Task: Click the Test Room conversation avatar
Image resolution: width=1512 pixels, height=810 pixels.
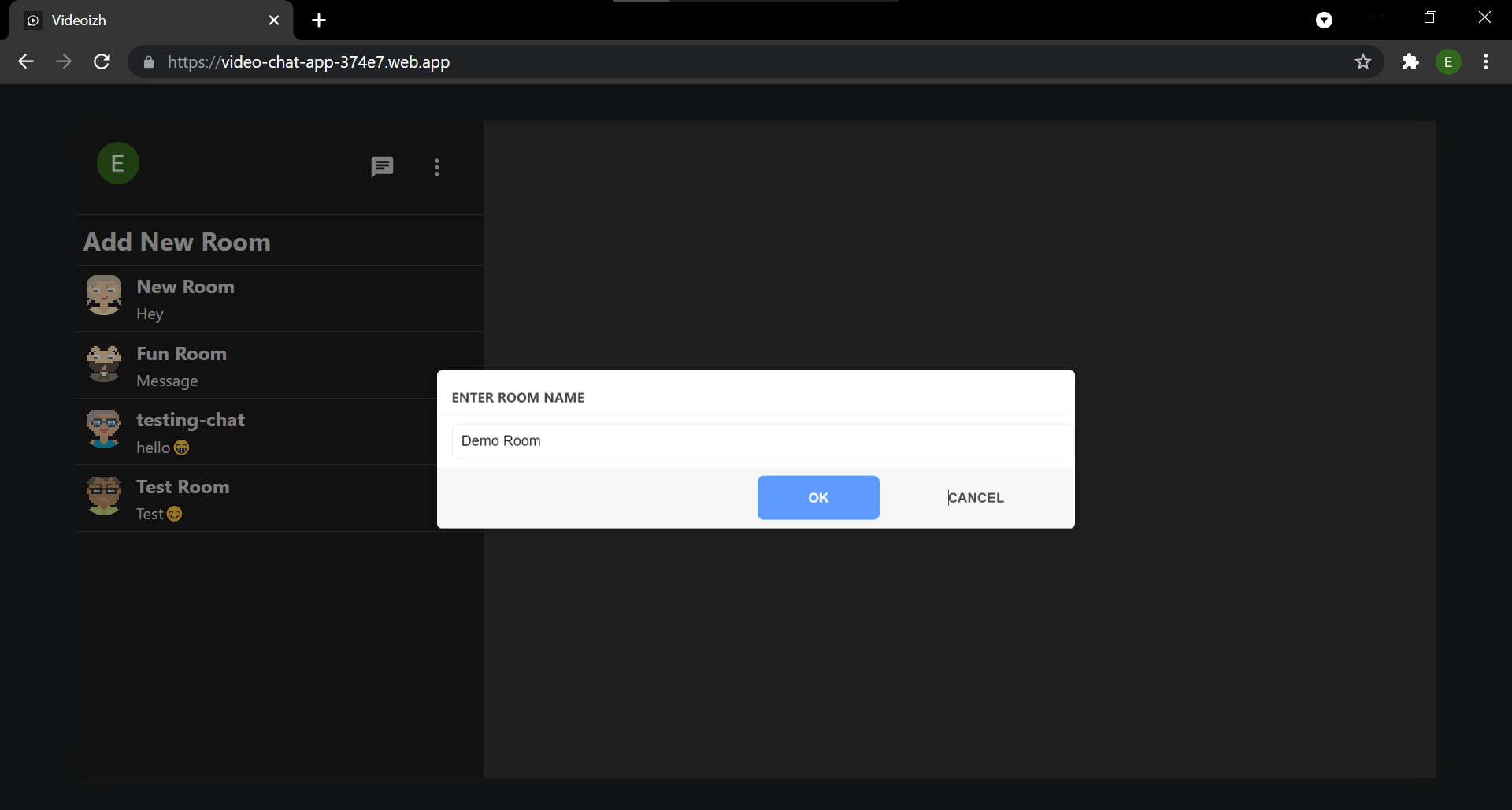Action: [103, 496]
